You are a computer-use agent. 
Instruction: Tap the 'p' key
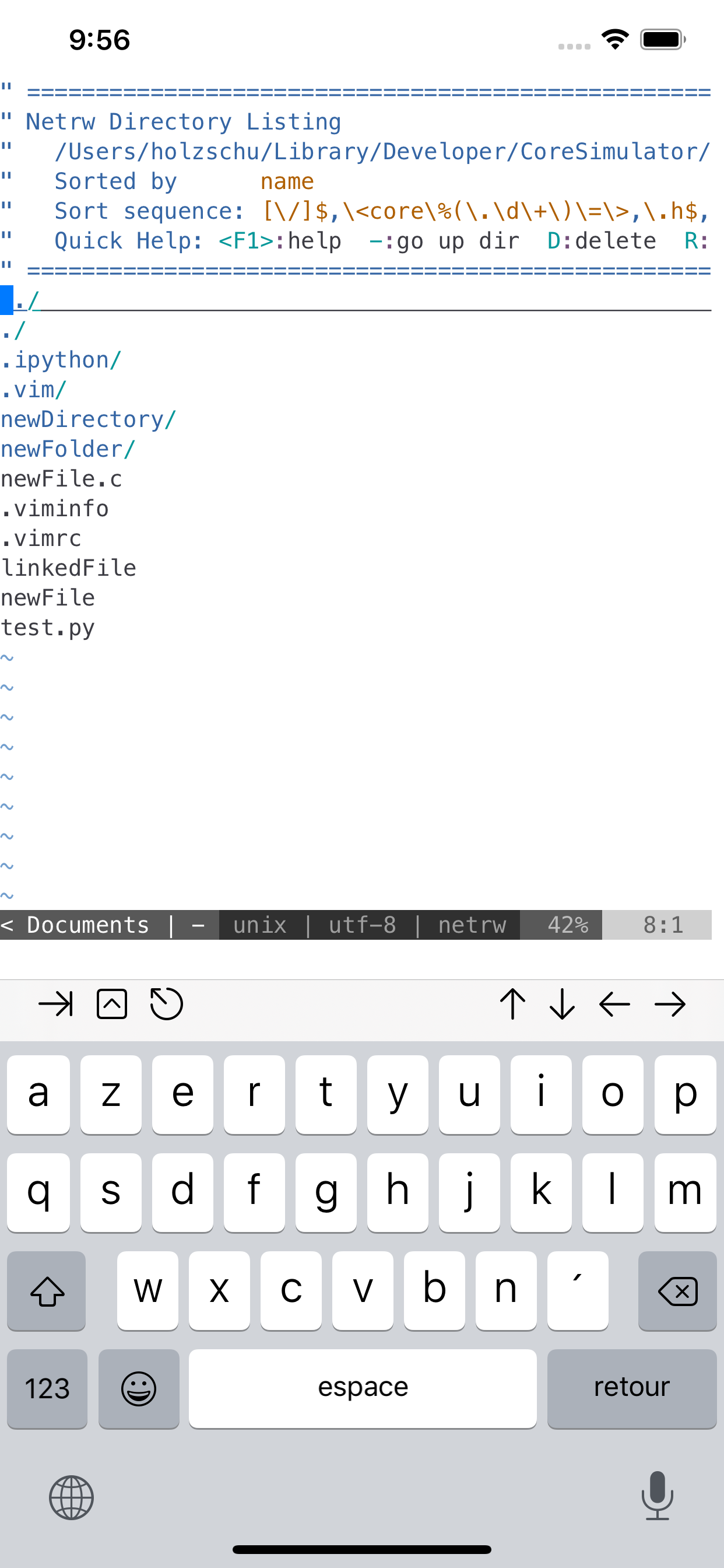[x=685, y=1094]
